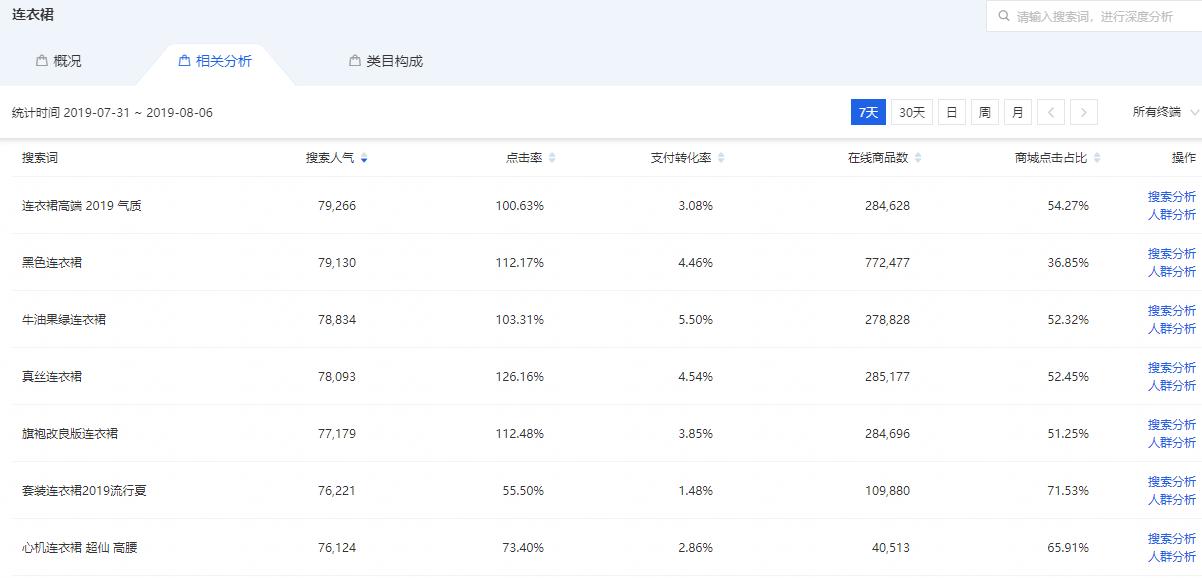Image resolution: width=1202 pixels, height=578 pixels.
Task: Sort by 搜索人气 column arrow
Action: coord(364,158)
